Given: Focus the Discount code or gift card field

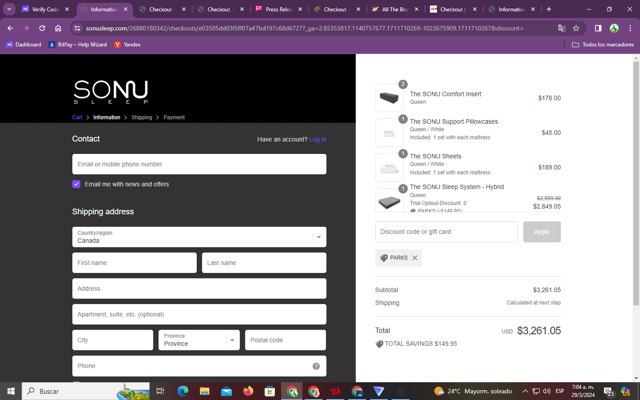Looking at the screenshot, I should tap(446, 232).
